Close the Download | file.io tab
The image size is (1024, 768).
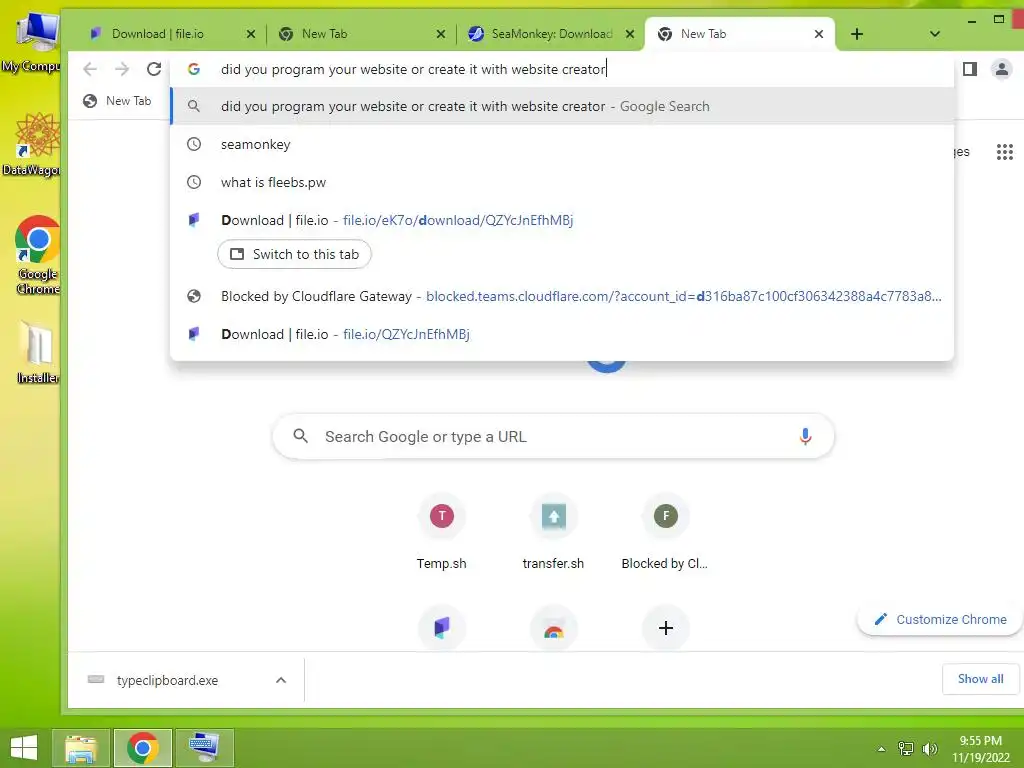251,34
